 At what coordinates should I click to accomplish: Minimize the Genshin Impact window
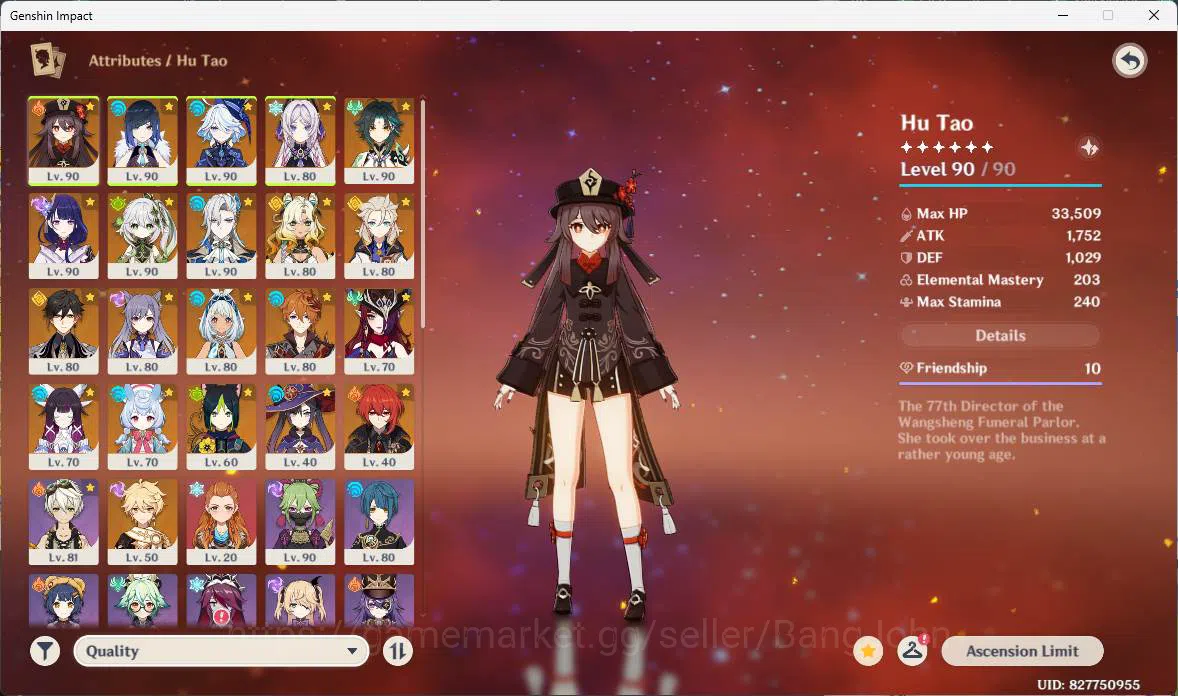coord(1063,15)
